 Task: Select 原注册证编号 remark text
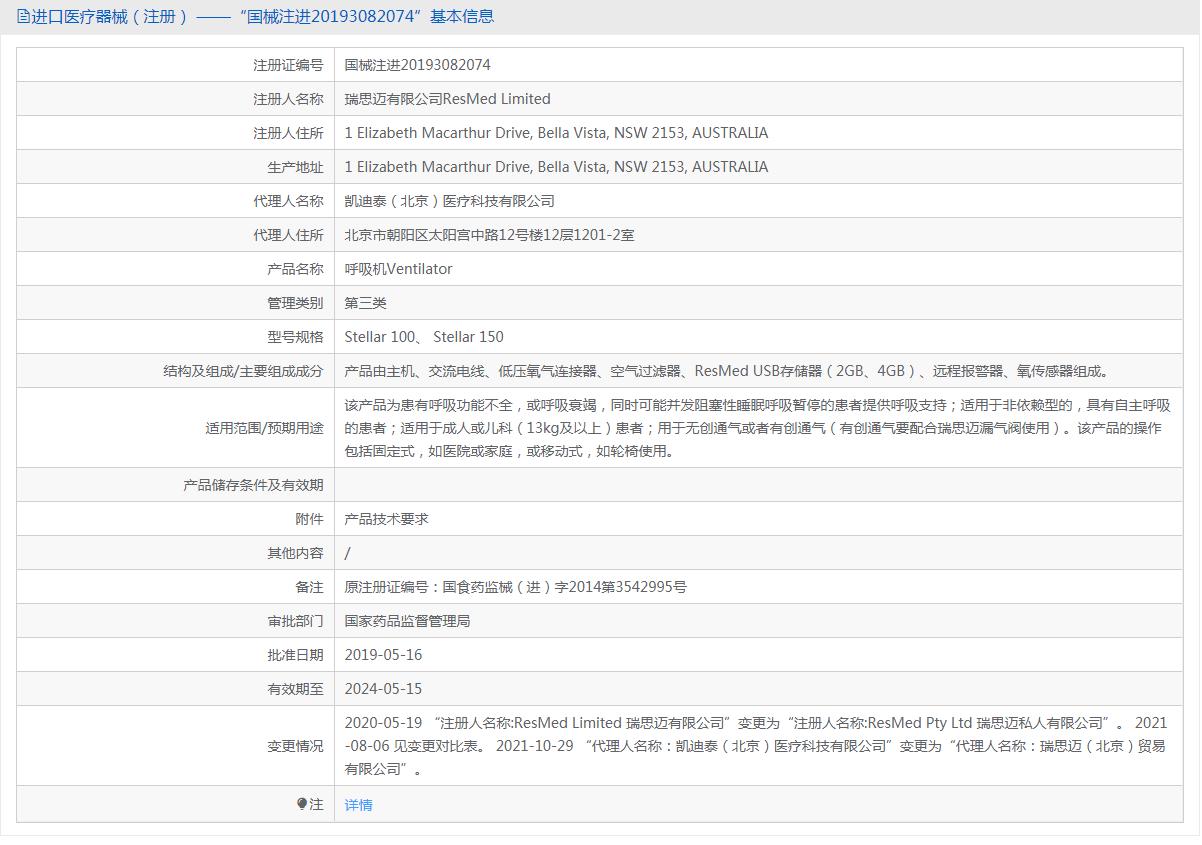pos(516,587)
